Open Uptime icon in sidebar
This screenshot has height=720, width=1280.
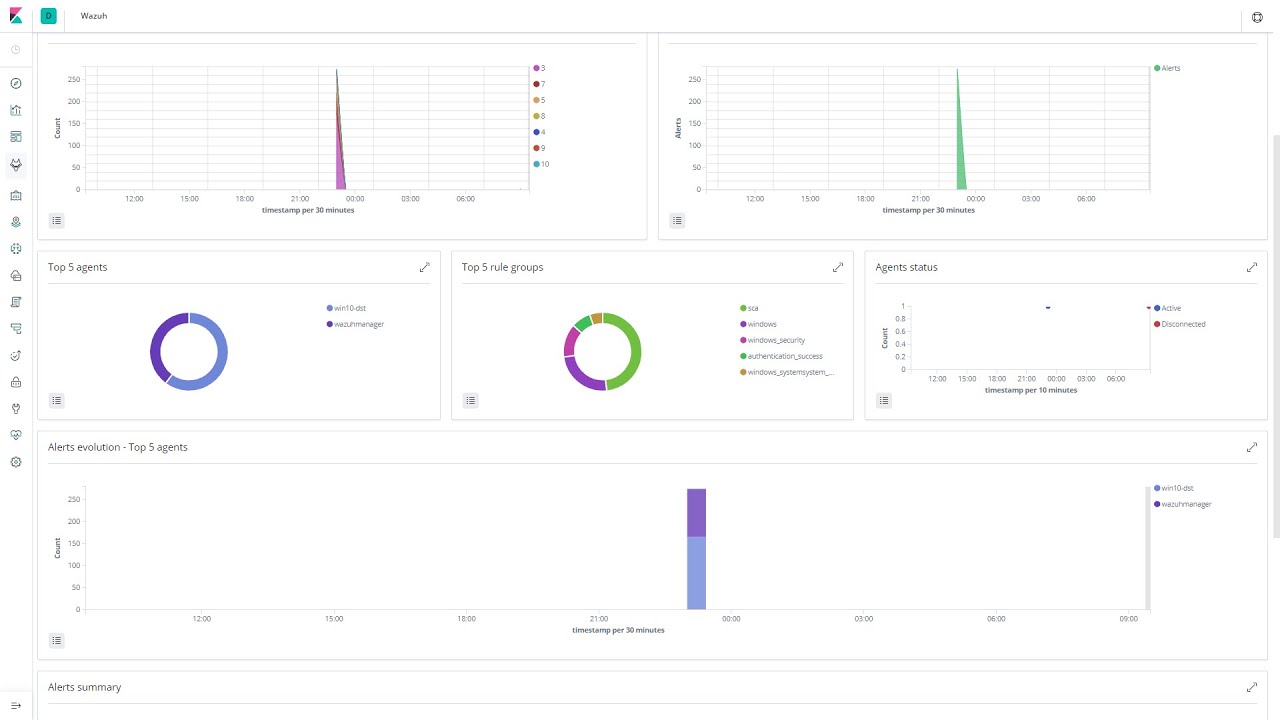click(x=16, y=355)
